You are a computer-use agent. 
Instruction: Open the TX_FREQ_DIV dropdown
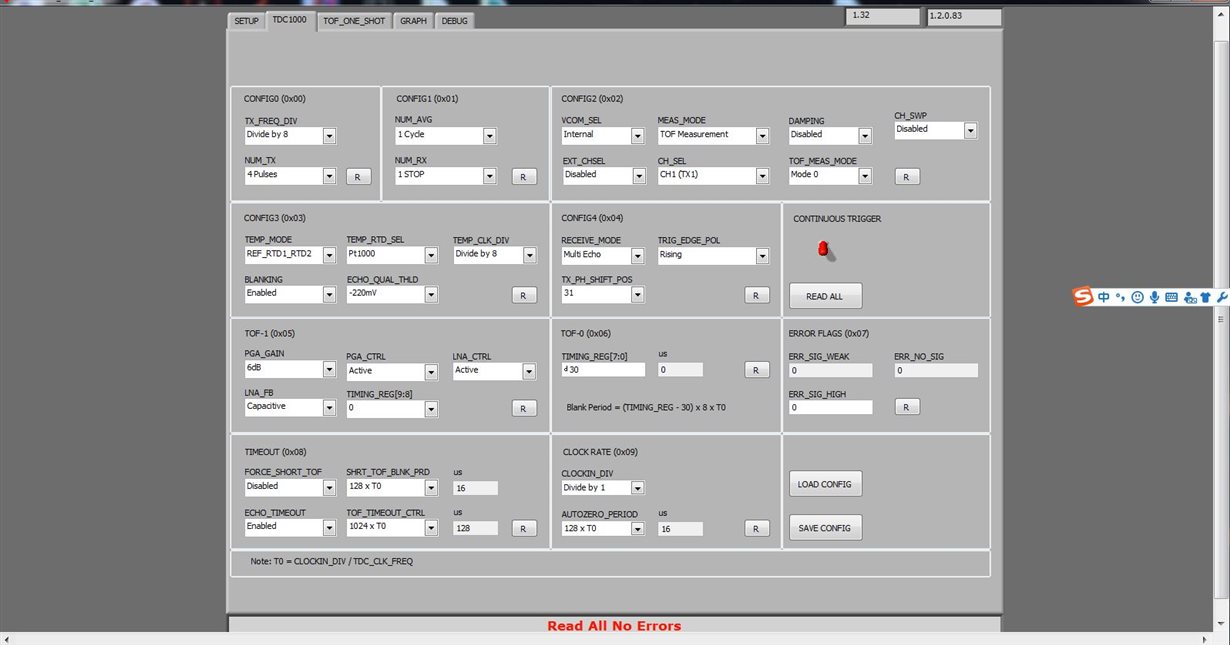click(x=291, y=135)
